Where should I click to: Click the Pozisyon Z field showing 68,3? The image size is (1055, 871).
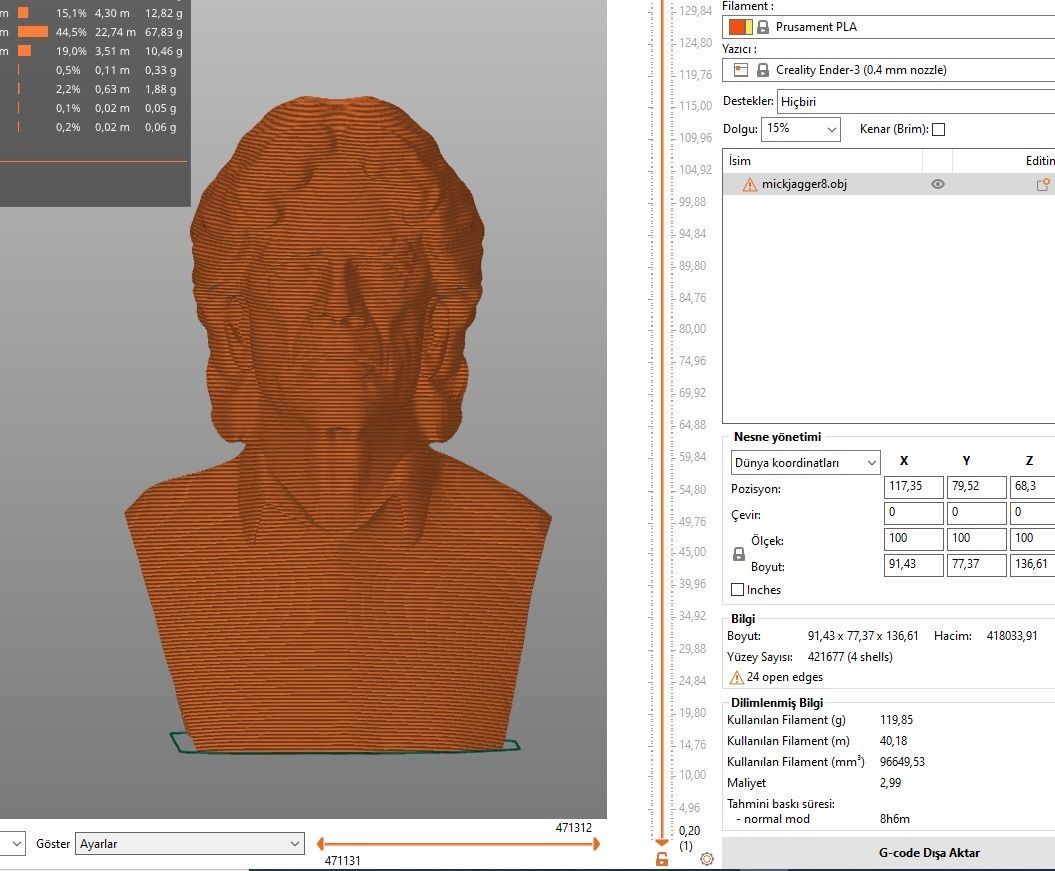point(1032,487)
